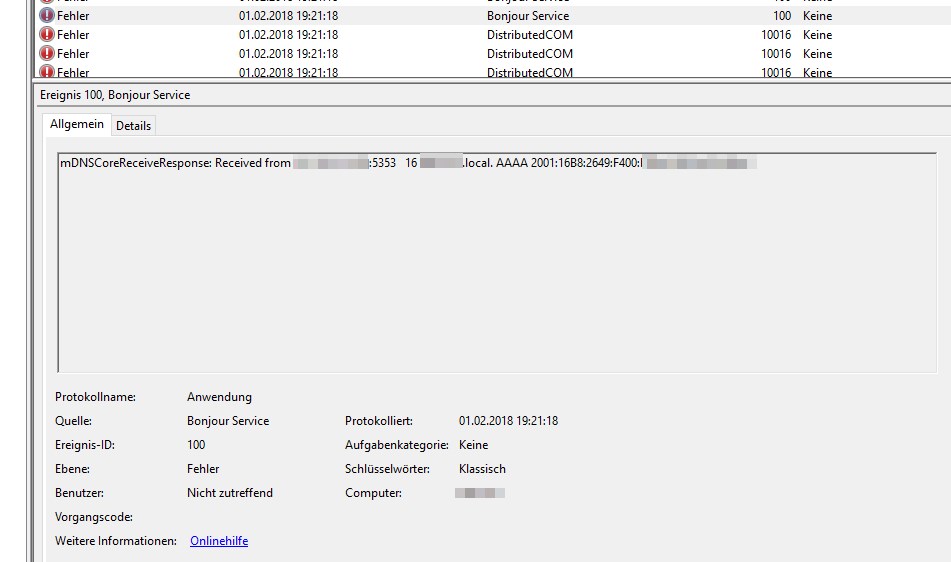This screenshot has width=951, height=562.
Task: Click event ID 100 in the Bonjour Service list row
Action: click(782, 16)
